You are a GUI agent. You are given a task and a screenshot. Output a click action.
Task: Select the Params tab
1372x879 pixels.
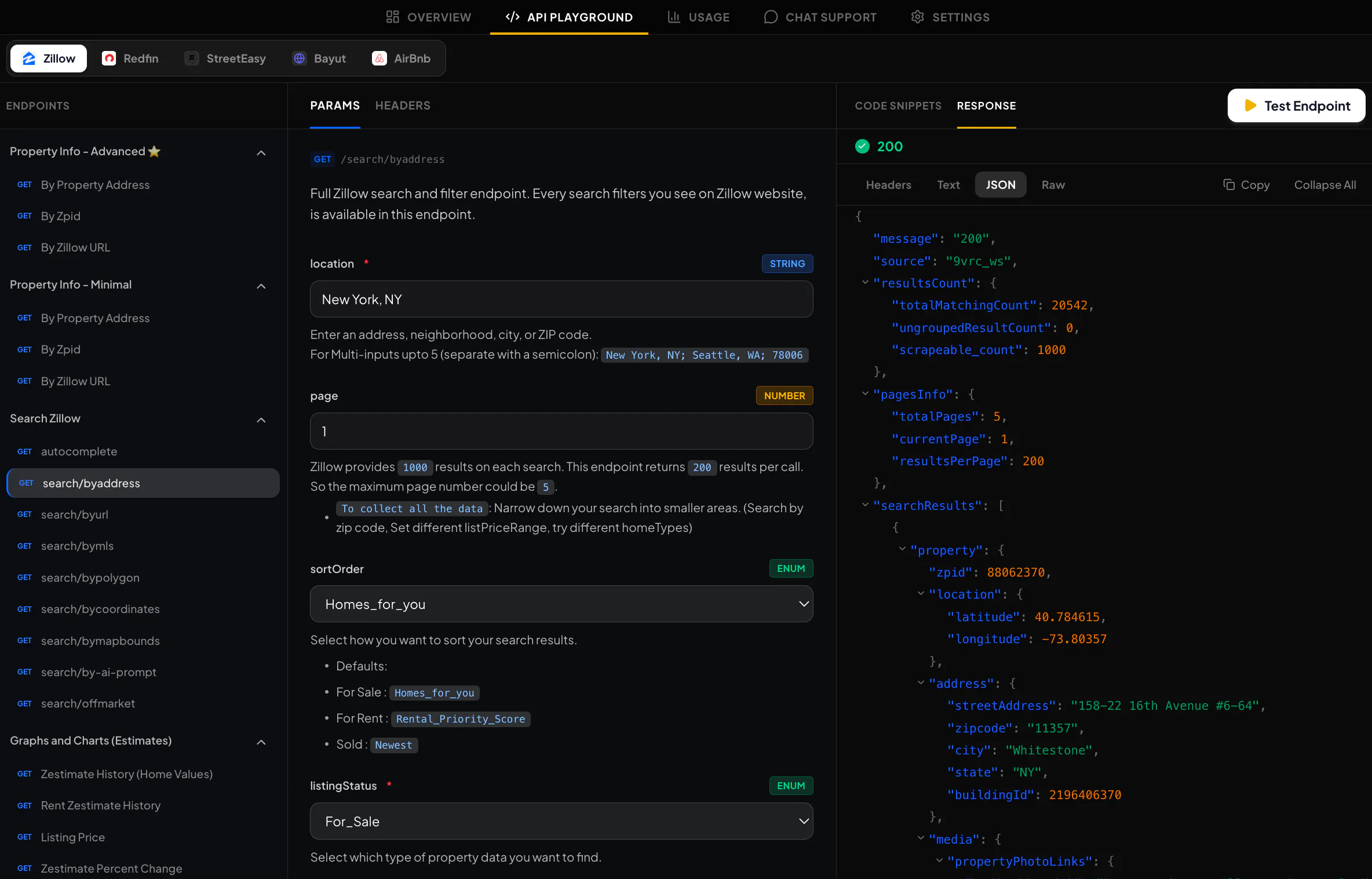click(x=335, y=105)
